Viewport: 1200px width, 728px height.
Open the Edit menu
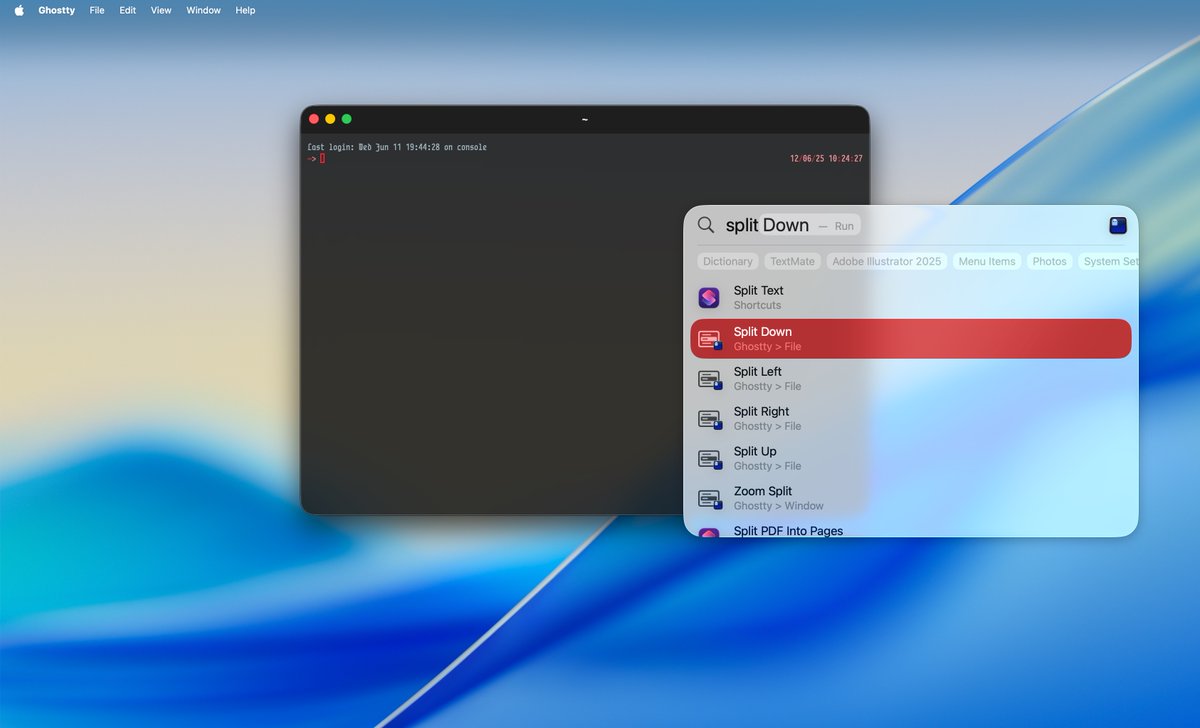tap(128, 10)
